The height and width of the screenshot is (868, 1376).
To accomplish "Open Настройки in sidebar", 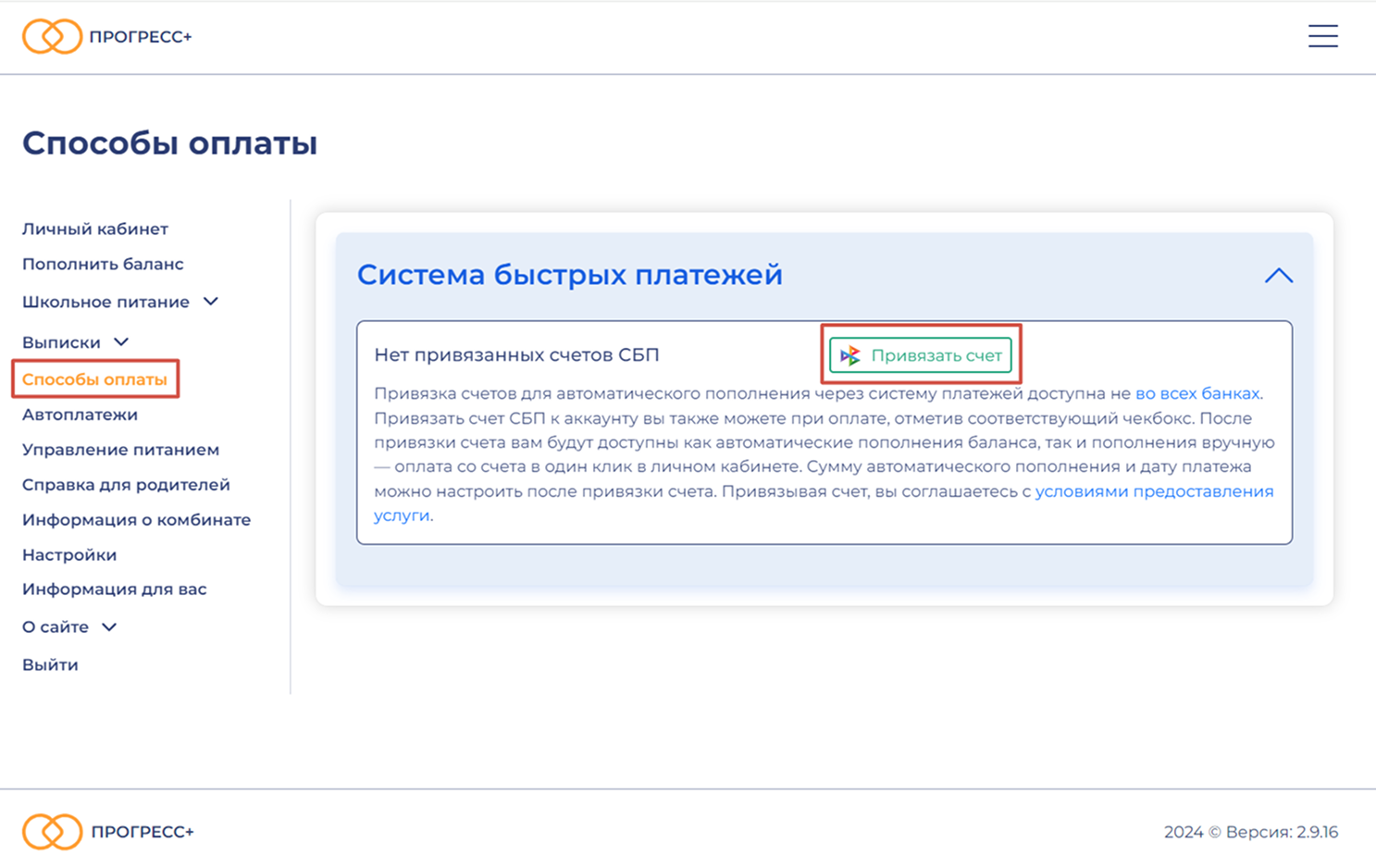I will tap(69, 555).
